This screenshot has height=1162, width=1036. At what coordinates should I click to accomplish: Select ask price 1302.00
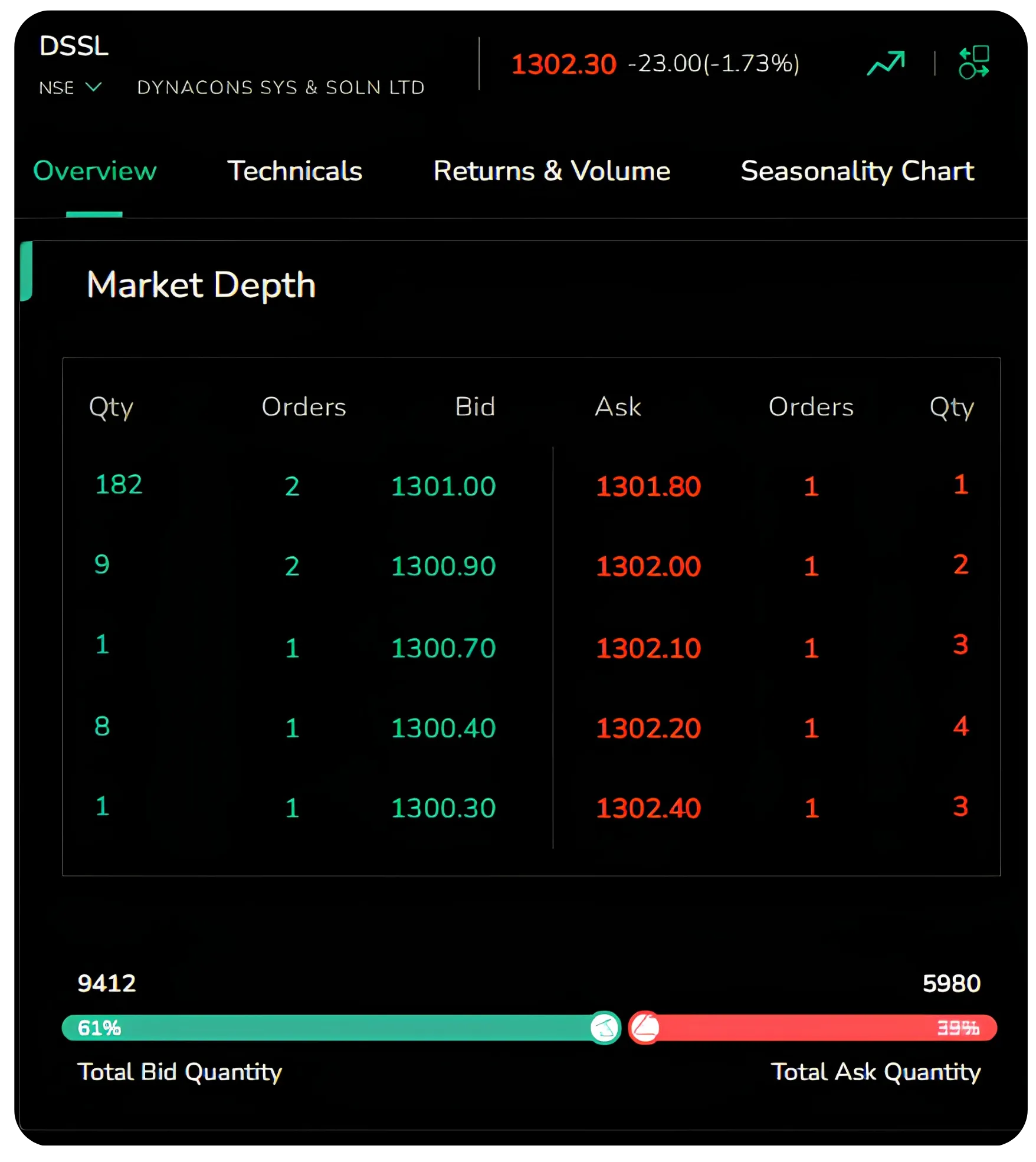(x=648, y=566)
